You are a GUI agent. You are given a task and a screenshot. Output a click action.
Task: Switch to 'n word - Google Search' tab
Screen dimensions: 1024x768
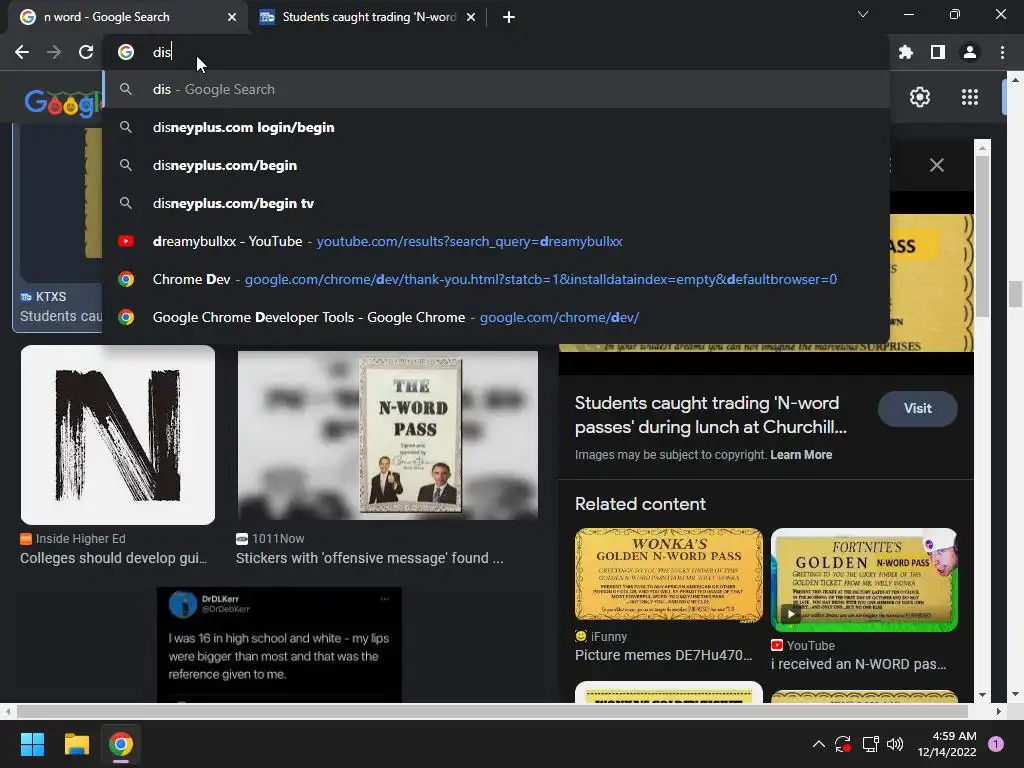tap(128, 17)
